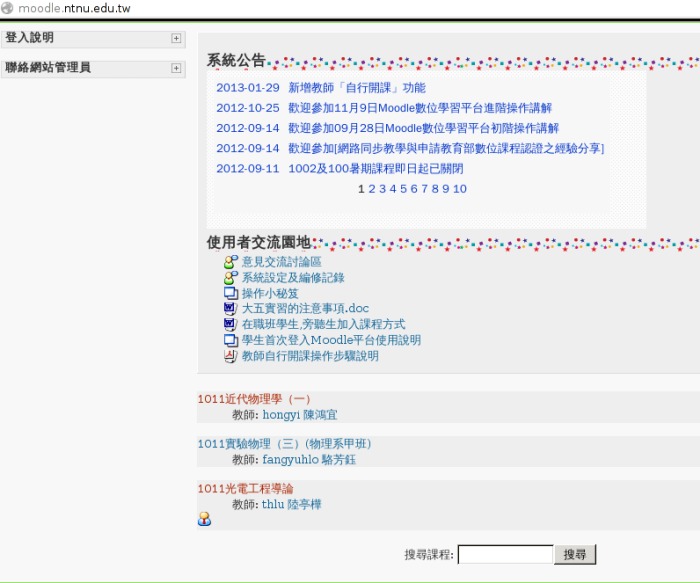Click the PDF icon beside 教師自行開課操作步驟說明

[x=230, y=356]
